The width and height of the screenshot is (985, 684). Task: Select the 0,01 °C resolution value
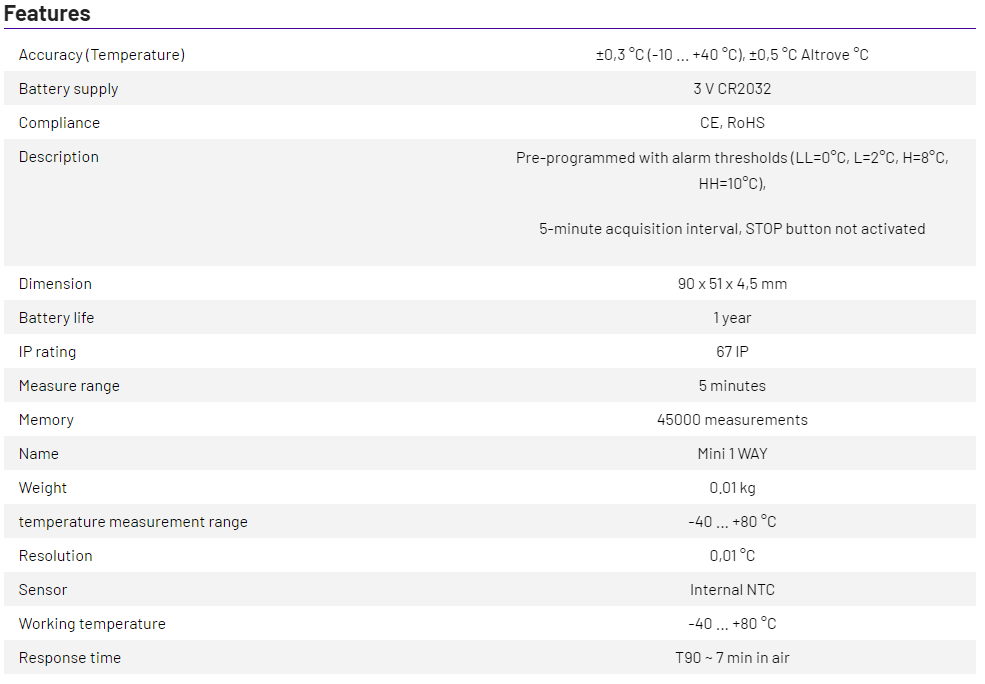coord(732,556)
